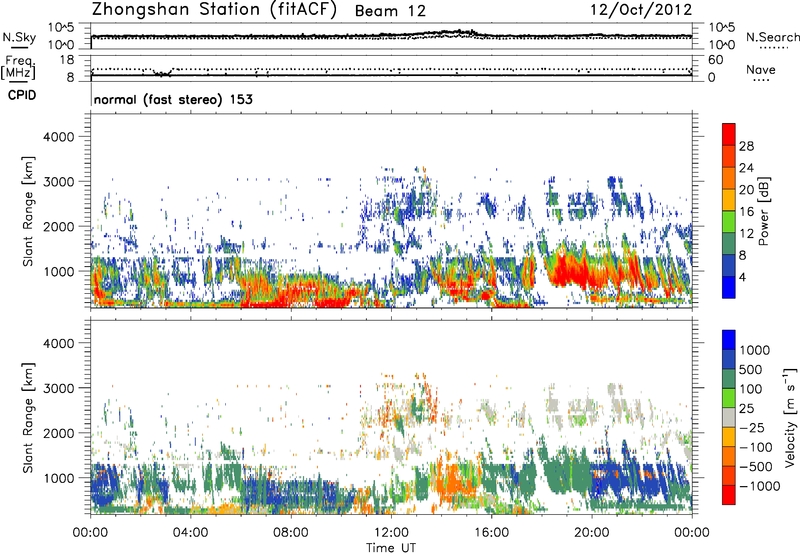This screenshot has width=800, height=554.
Task: Click the 12 label on Power colorbar
Action: click(x=746, y=234)
